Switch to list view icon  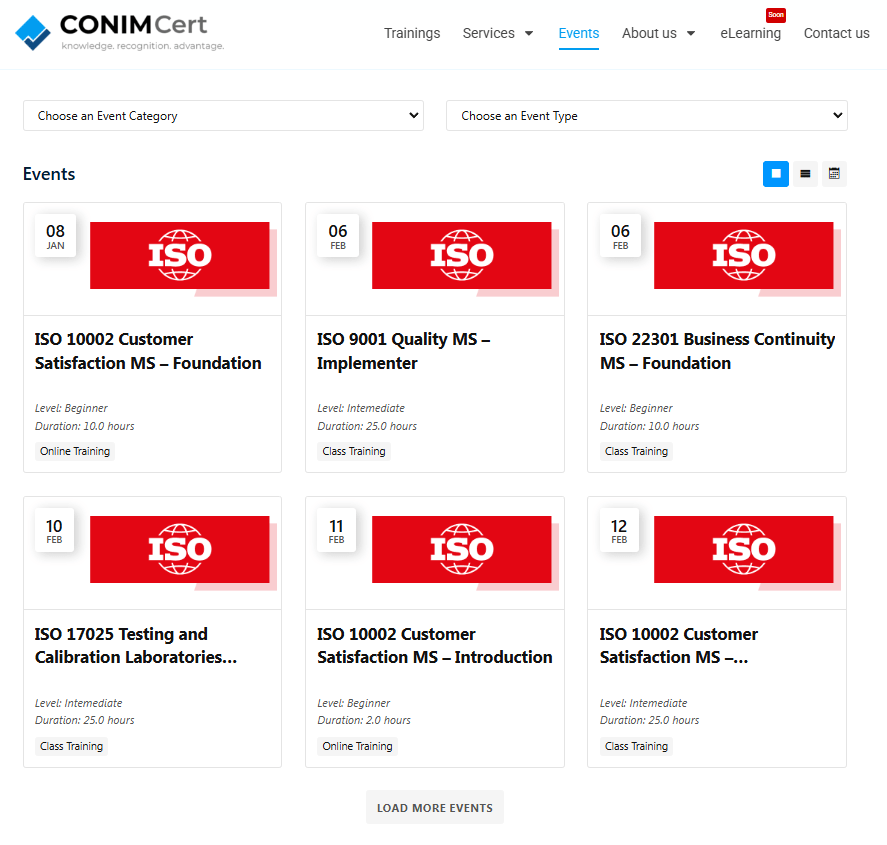point(805,174)
